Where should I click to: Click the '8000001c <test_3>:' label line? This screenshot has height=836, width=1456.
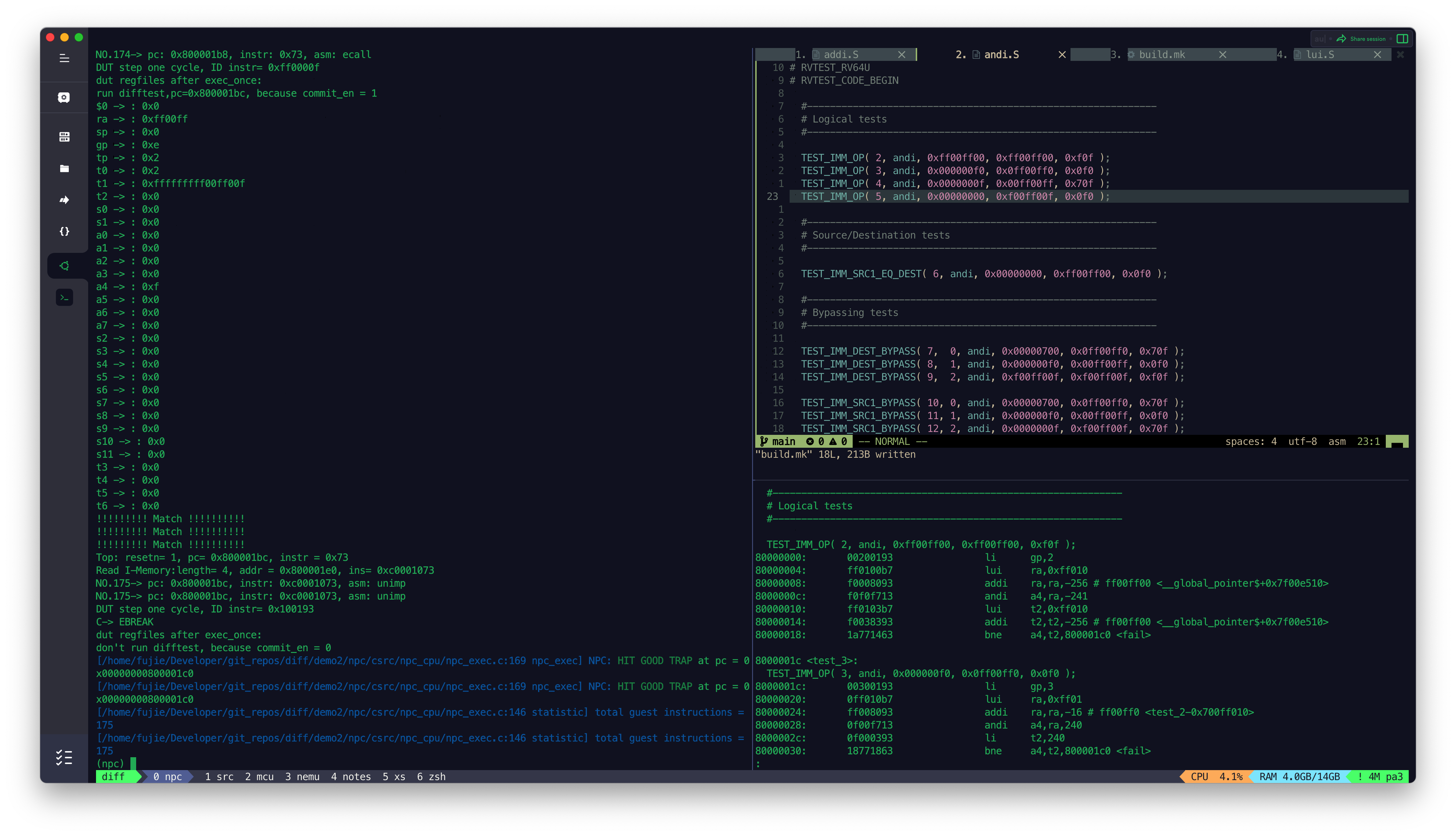[x=806, y=660]
